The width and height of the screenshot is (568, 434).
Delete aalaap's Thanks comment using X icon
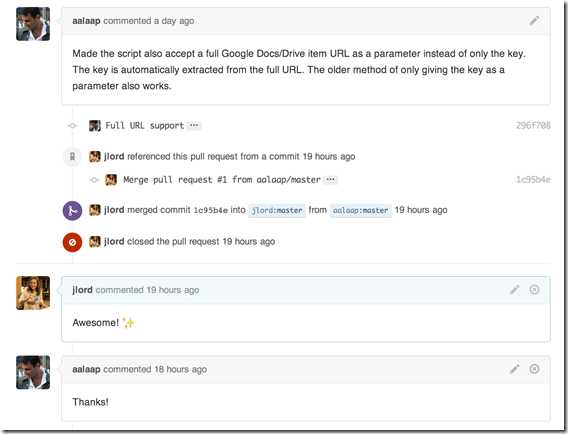[x=534, y=369]
